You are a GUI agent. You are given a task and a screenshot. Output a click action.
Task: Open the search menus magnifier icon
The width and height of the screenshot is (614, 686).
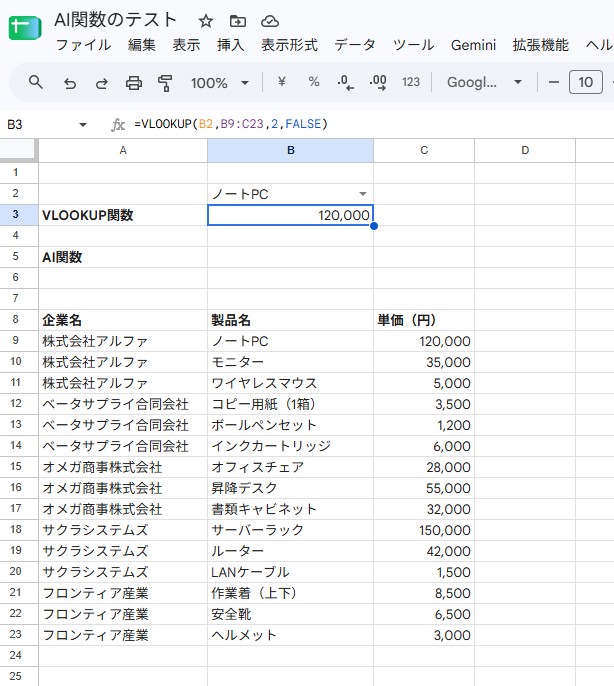36,82
